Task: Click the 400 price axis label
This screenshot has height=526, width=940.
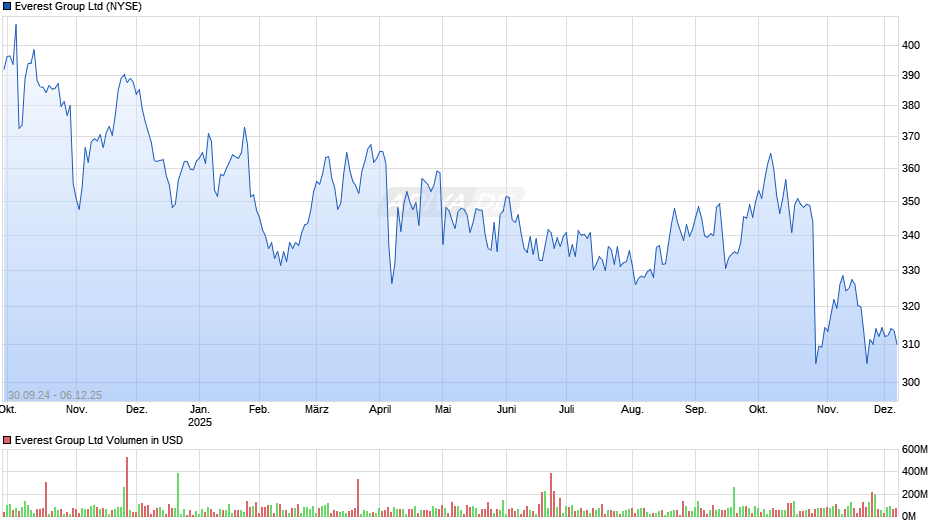Action: click(911, 46)
